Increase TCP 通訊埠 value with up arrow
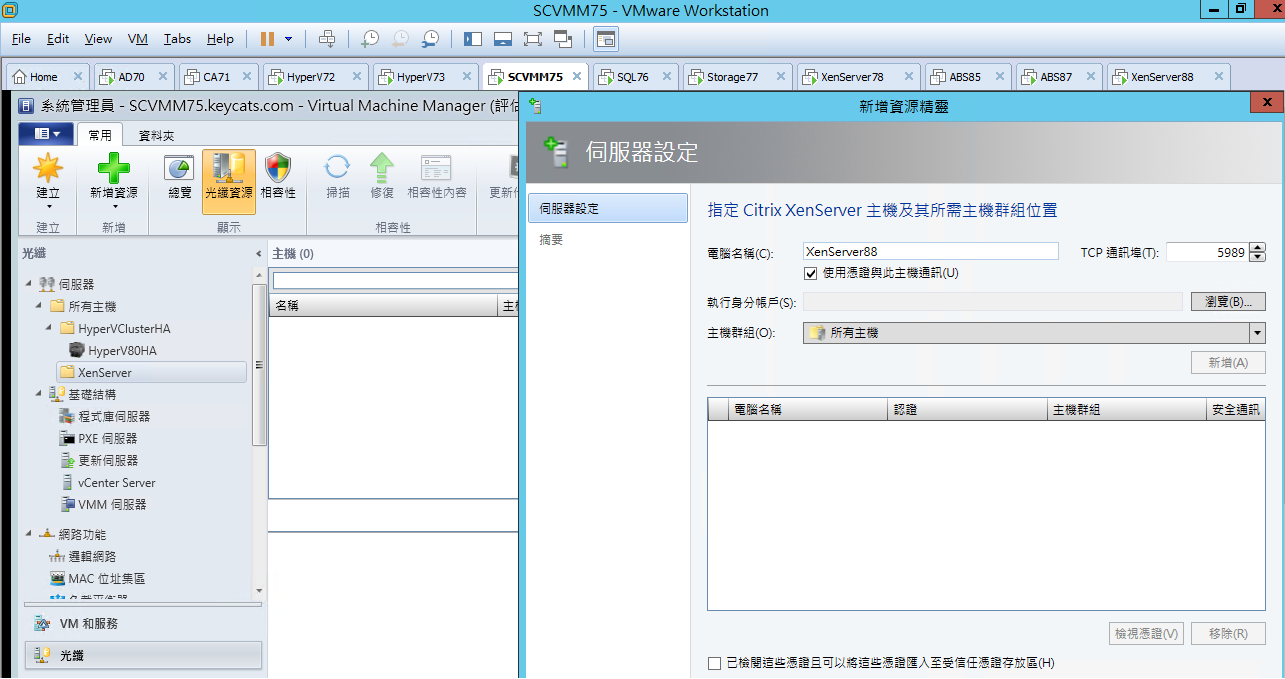The image size is (1285, 679). coord(1258,248)
